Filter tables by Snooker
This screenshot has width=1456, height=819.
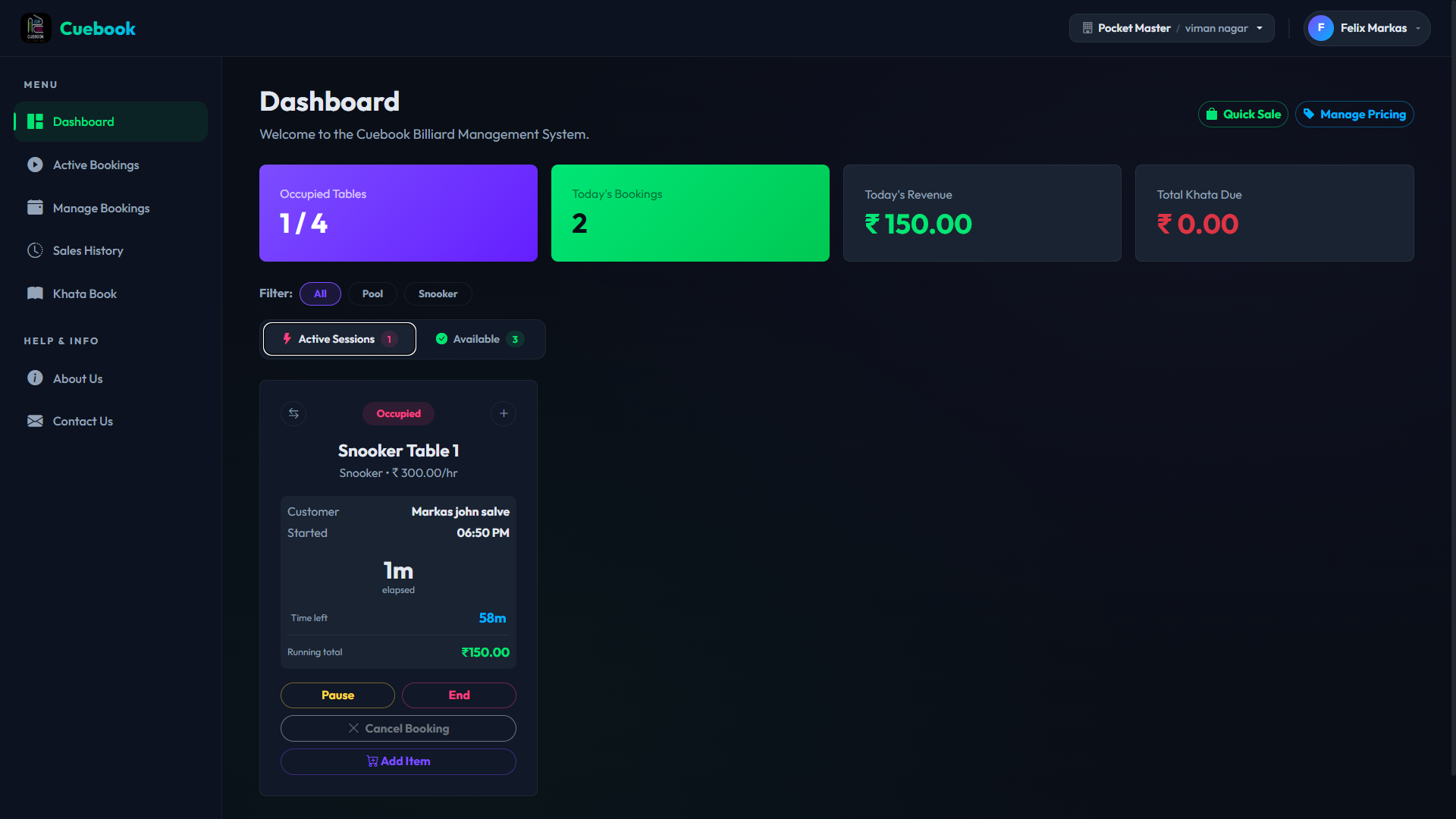coord(438,293)
